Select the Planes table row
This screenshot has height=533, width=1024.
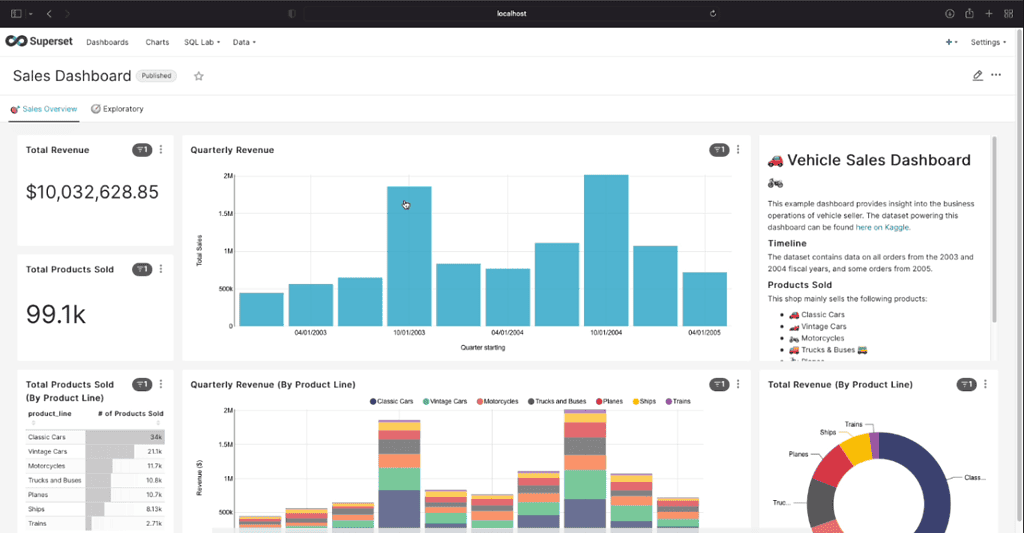click(95, 494)
